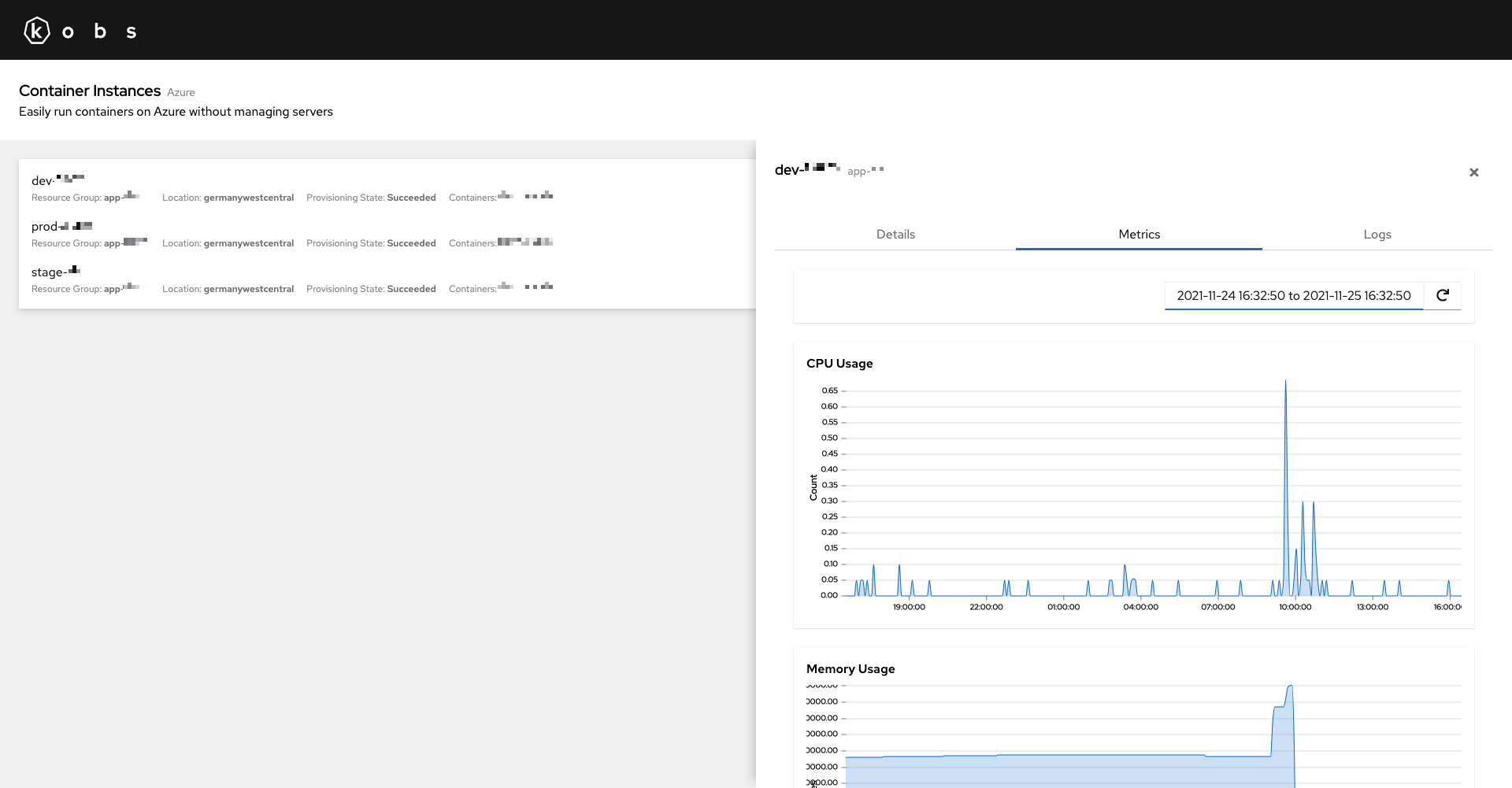Switch to the Details tab
The width and height of the screenshot is (1512, 788).
click(895, 234)
